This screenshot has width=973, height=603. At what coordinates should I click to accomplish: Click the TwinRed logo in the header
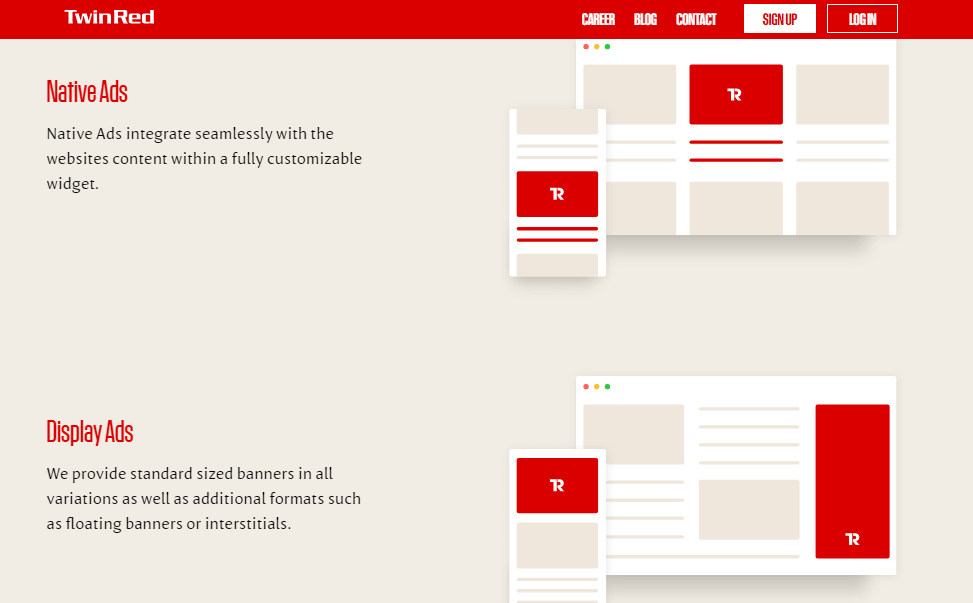(x=109, y=17)
